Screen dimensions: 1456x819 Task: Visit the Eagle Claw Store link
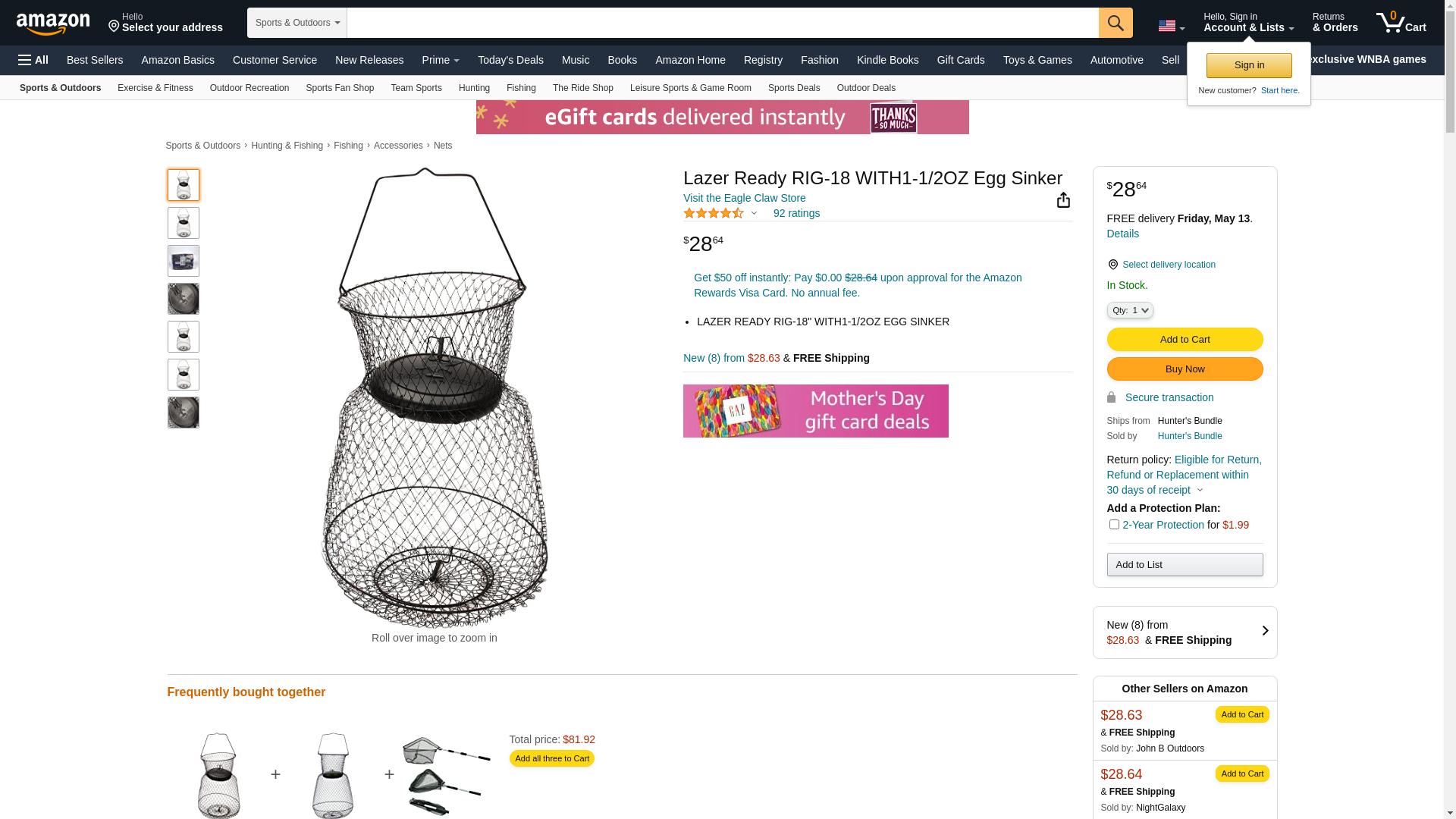click(744, 198)
